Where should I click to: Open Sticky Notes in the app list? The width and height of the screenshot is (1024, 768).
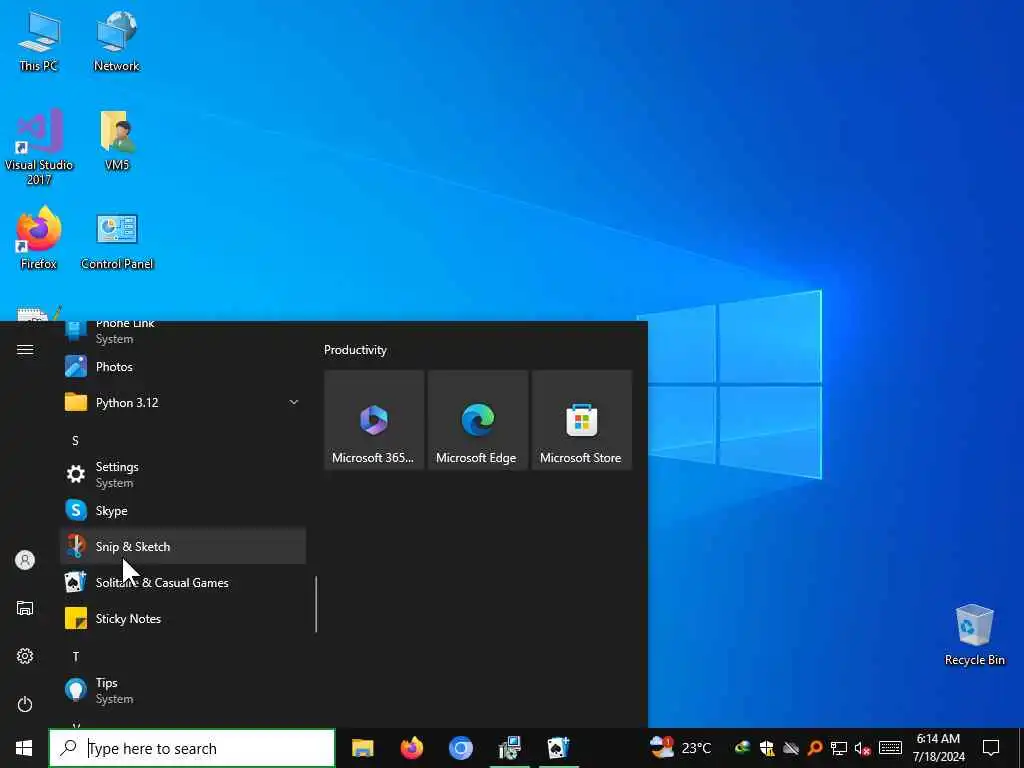coord(183,618)
